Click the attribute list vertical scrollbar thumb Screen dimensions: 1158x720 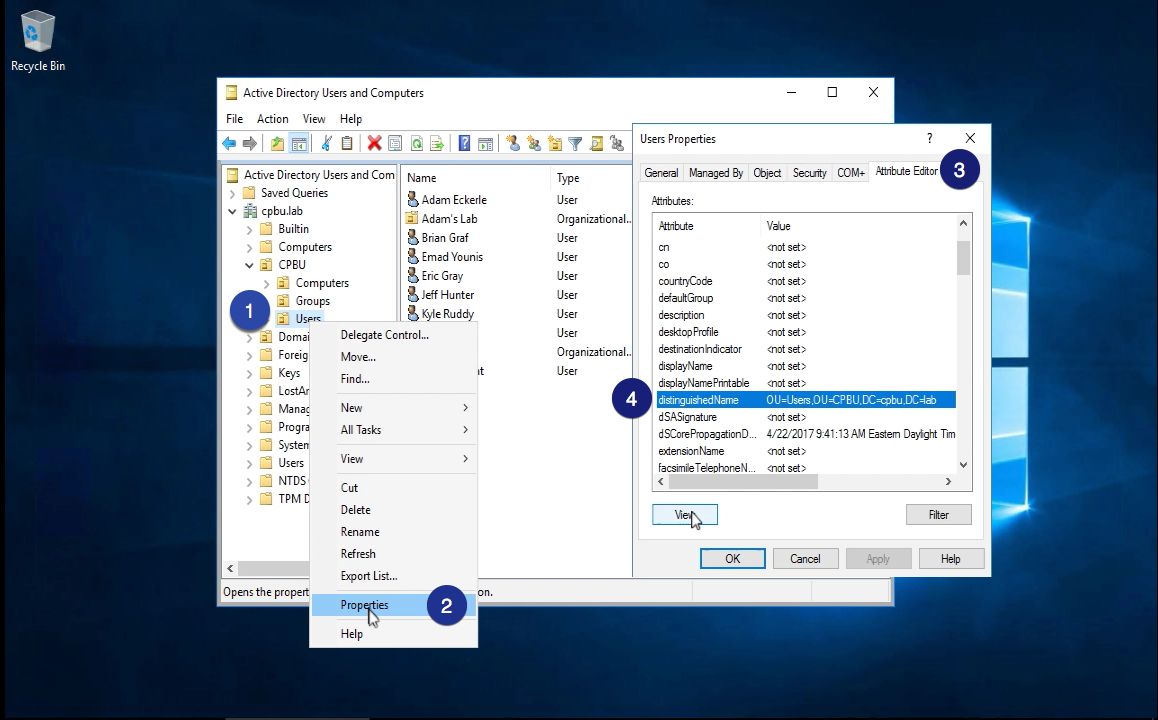tap(963, 257)
